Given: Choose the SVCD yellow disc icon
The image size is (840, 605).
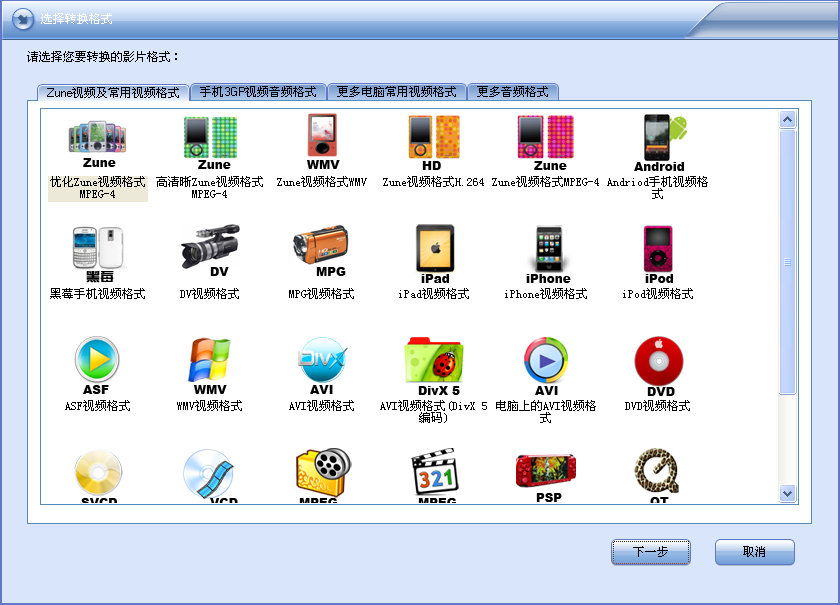Looking at the screenshot, I should pos(99,476).
